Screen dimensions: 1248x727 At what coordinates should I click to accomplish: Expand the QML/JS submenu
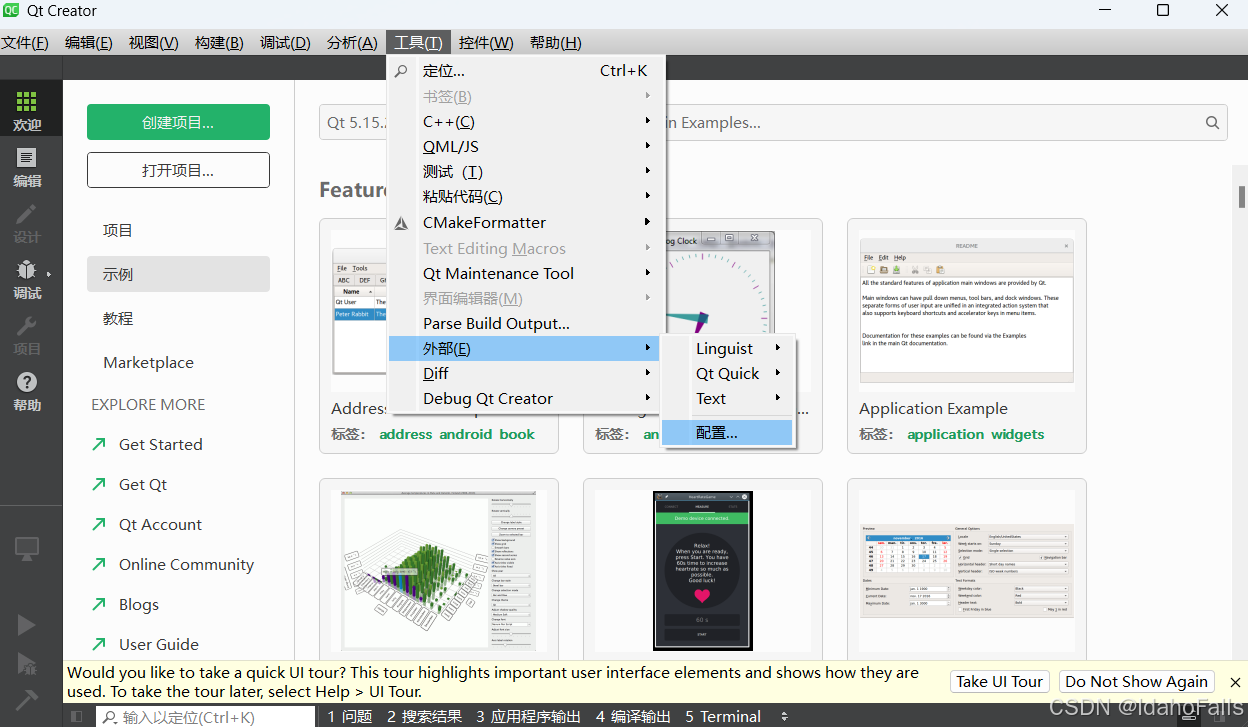[x=526, y=146]
